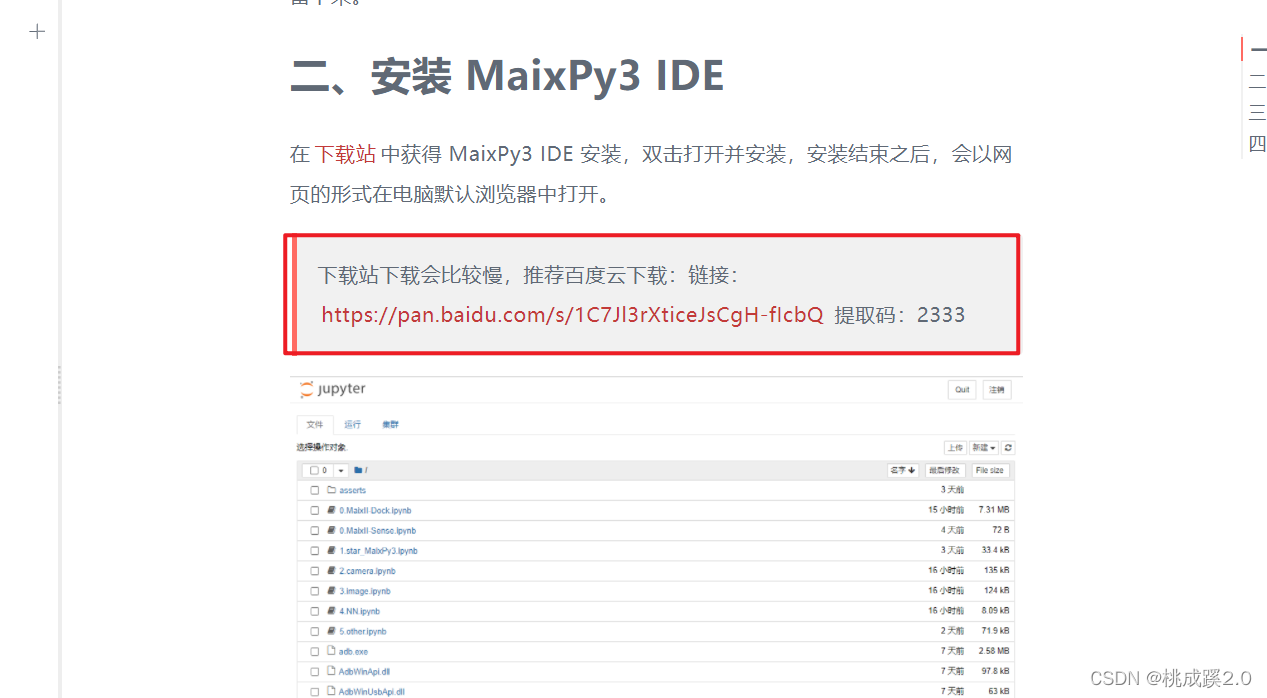
Task: Check the box for asserts folder
Action: (315, 490)
